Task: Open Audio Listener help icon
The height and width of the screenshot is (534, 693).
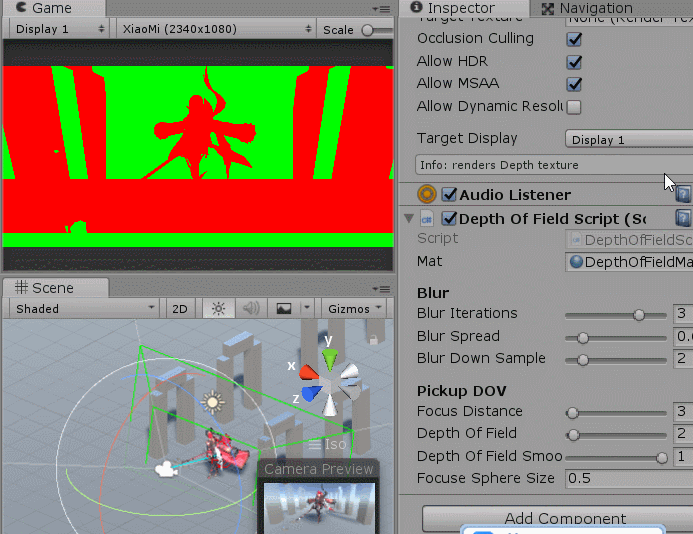Action: coord(683,194)
